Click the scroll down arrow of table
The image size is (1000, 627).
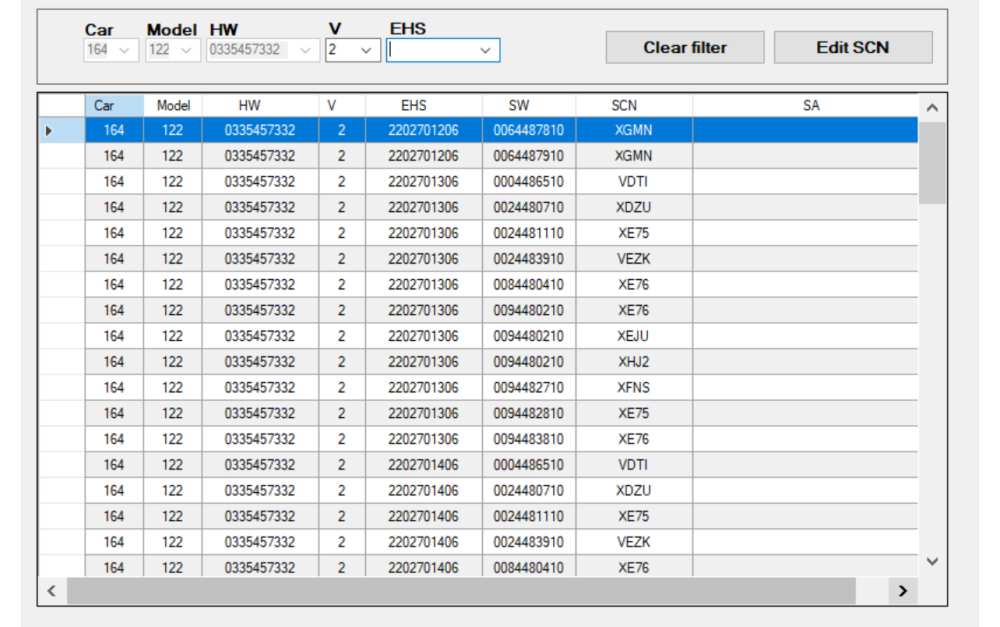(932, 562)
